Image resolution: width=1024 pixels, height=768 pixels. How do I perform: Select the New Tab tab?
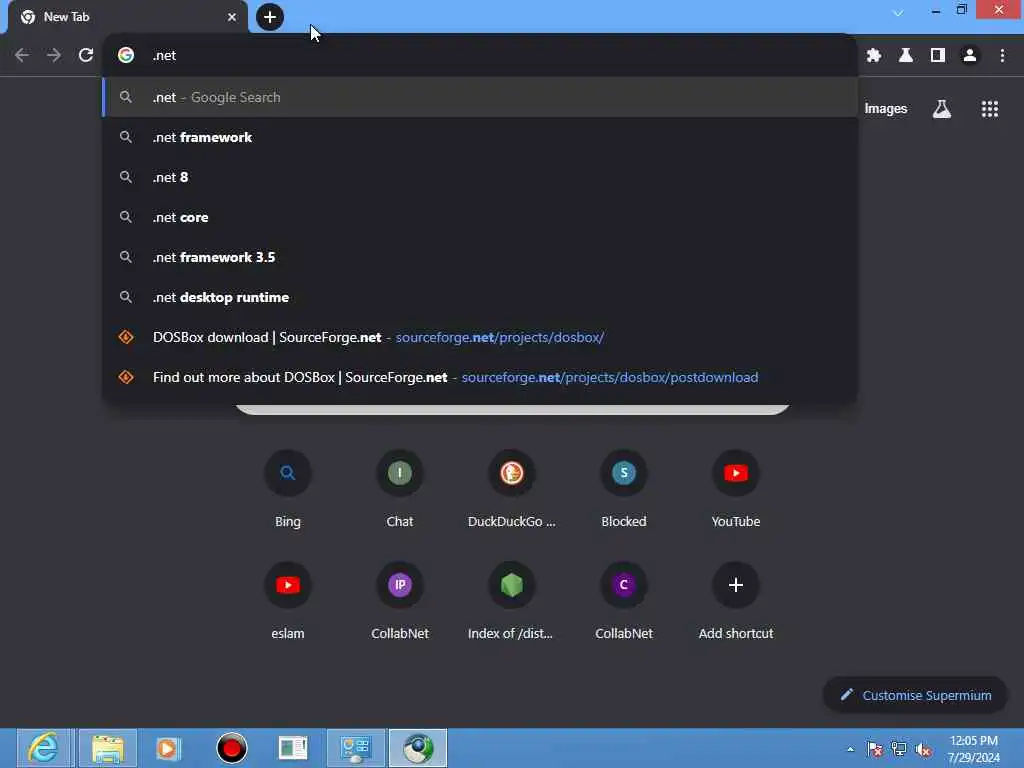coord(128,17)
